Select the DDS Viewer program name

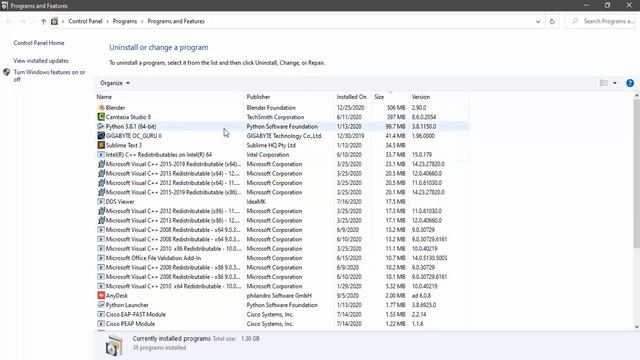coord(120,202)
